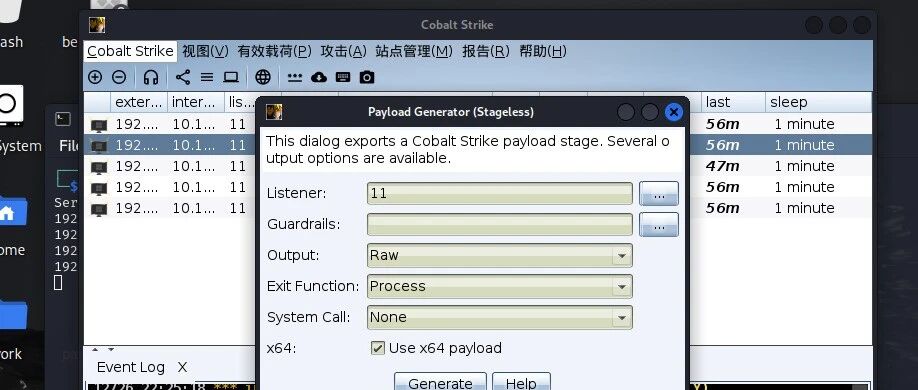This screenshot has width=918, height=390.
Task: Click the Payload Generator dialog title icon
Action: tap(274, 112)
